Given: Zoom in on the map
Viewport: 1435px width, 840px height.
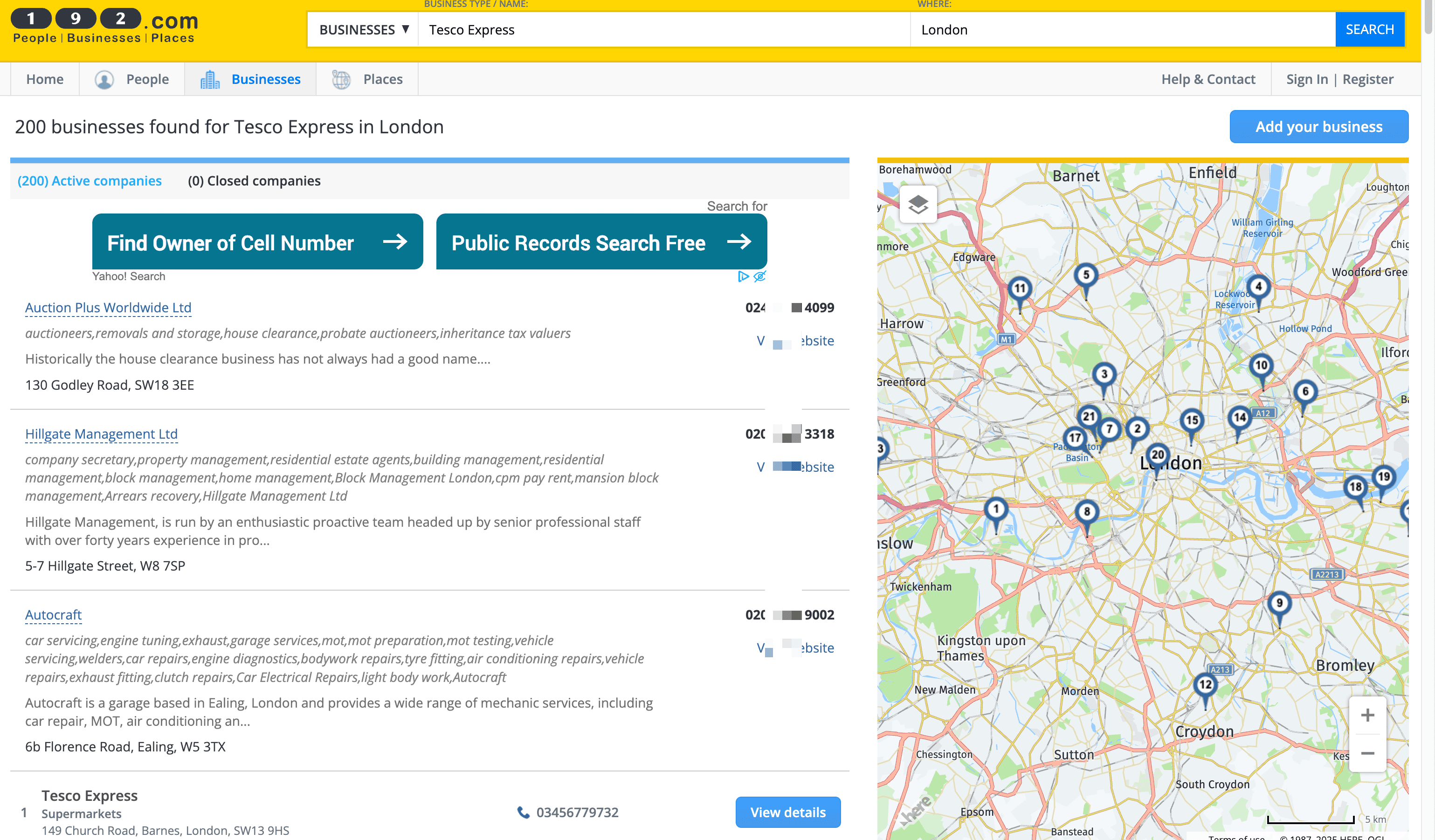Looking at the screenshot, I should pos(1367,715).
